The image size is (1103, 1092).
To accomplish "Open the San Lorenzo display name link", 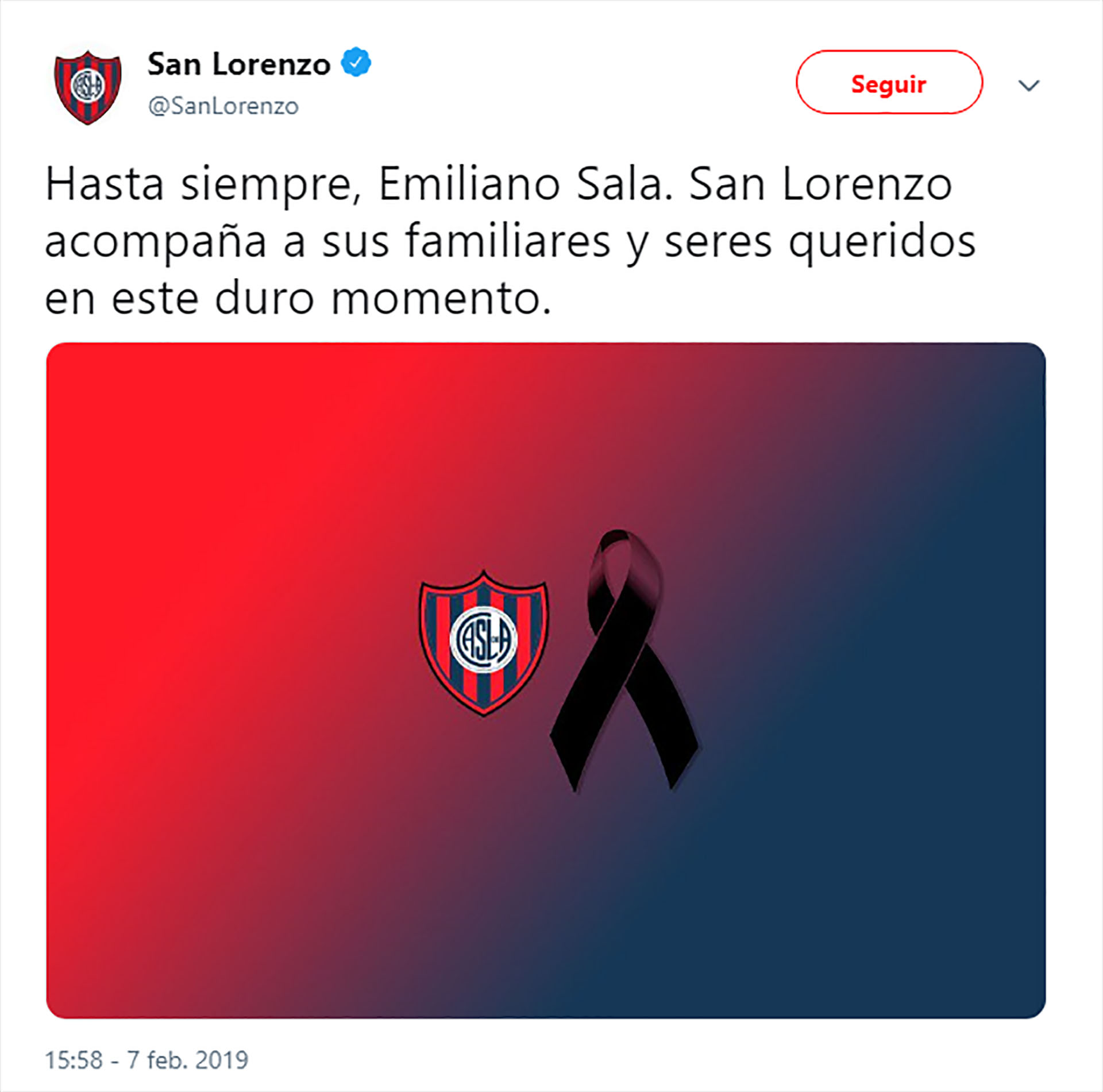I will point(238,64).
